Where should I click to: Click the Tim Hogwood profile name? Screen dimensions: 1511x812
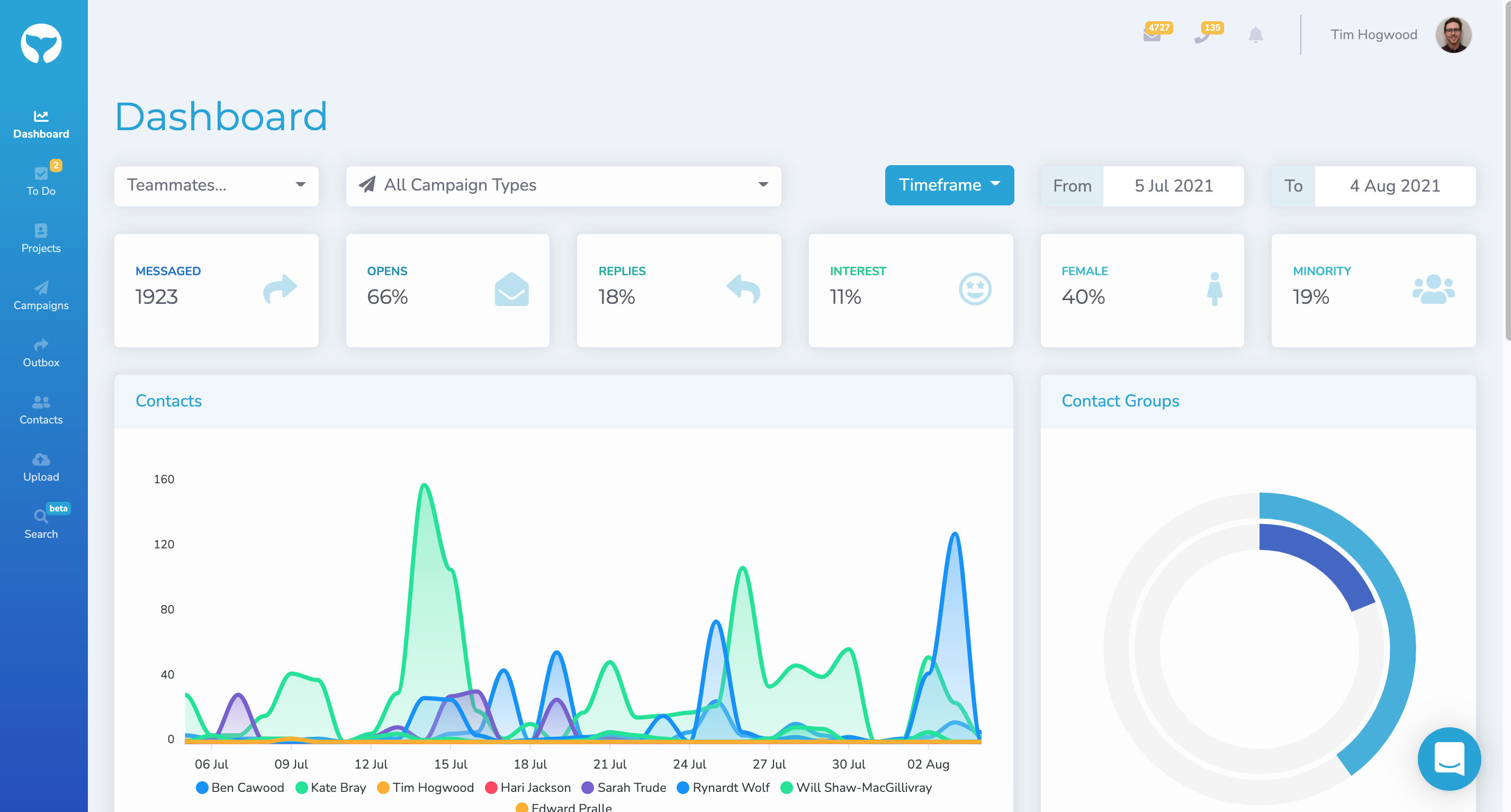click(x=1373, y=35)
